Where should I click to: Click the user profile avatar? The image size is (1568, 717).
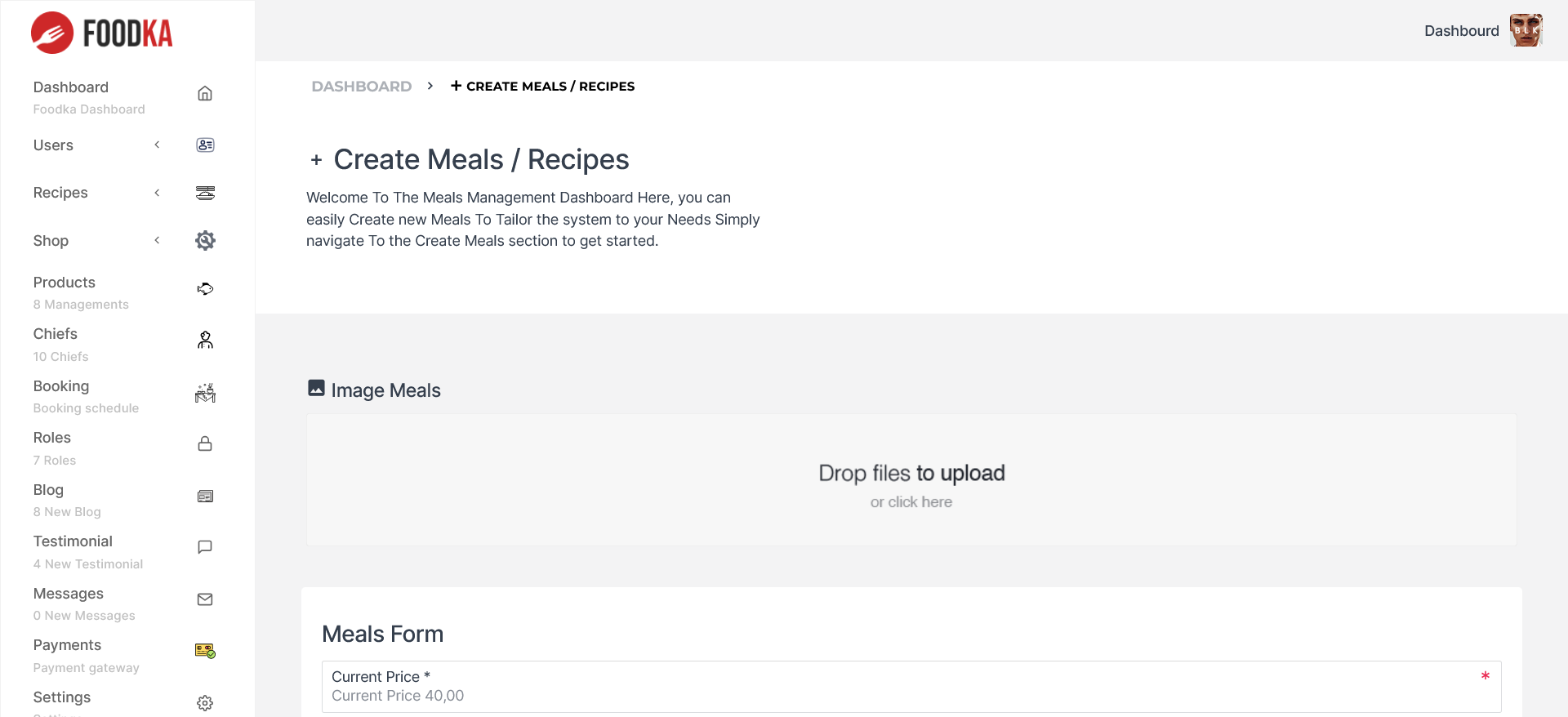pos(1526,31)
